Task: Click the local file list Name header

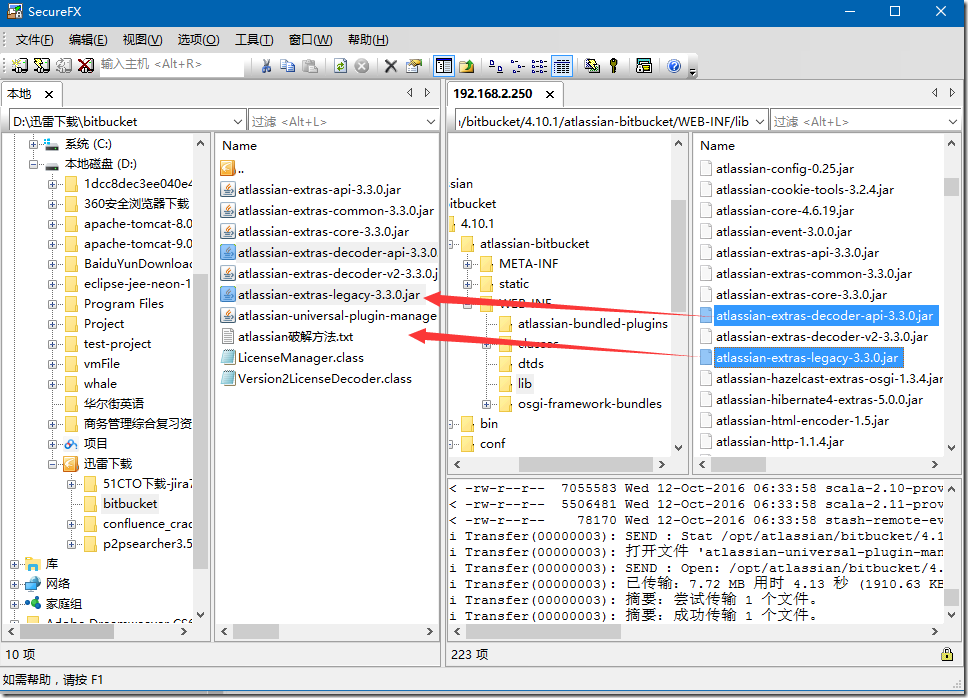Action: click(240, 146)
